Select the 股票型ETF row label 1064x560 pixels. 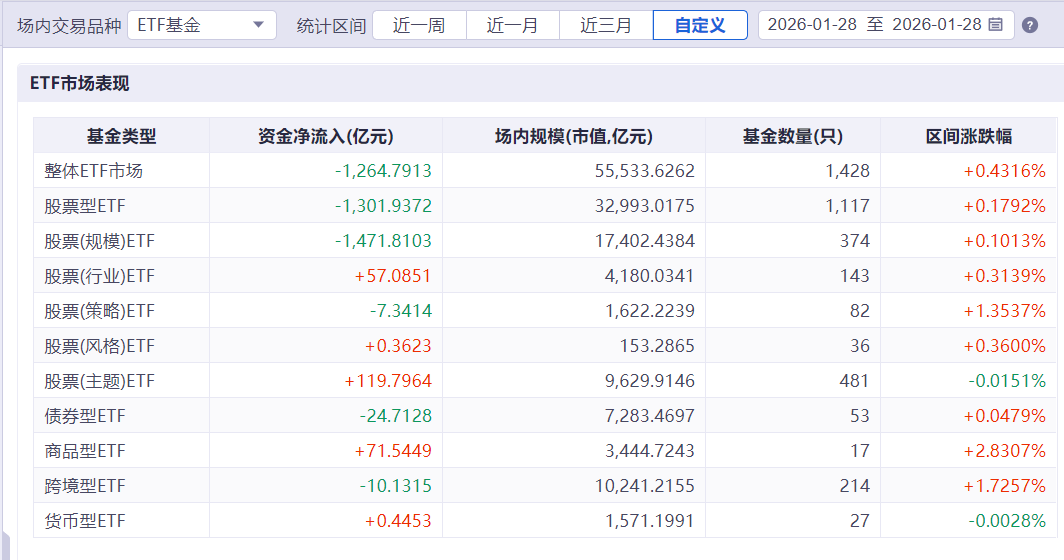click(x=85, y=206)
